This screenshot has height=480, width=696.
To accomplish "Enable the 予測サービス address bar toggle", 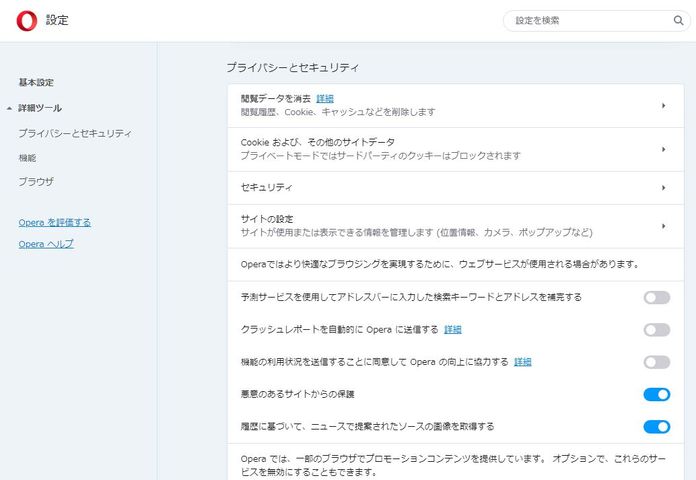I will 656,297.
